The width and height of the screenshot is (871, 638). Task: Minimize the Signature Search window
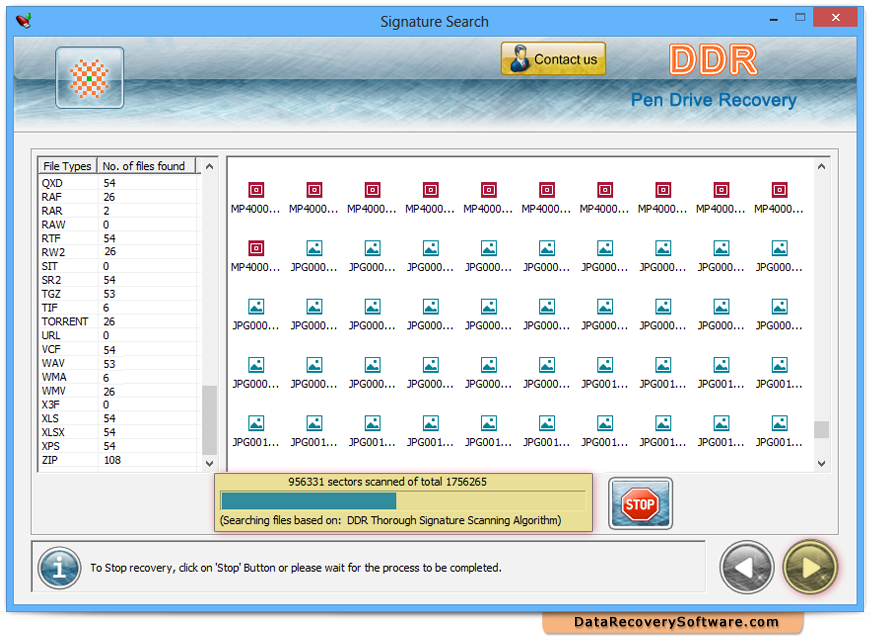[773, 19]
